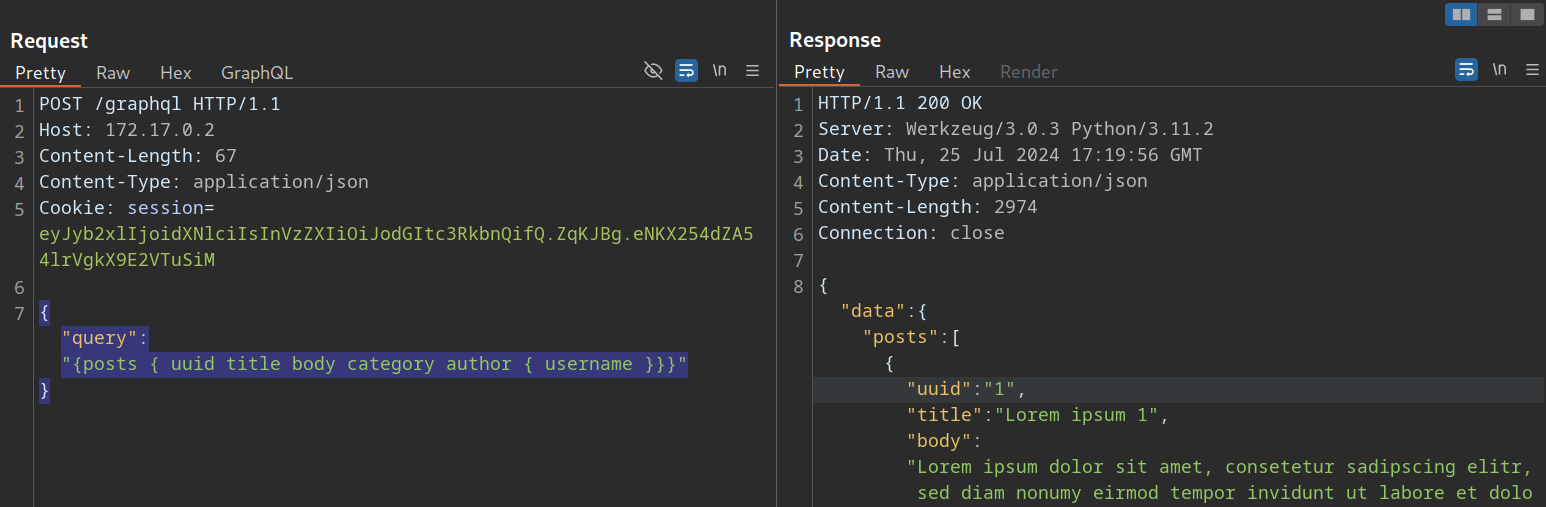Select combined single-pane layout icon

pos(1526,14)
